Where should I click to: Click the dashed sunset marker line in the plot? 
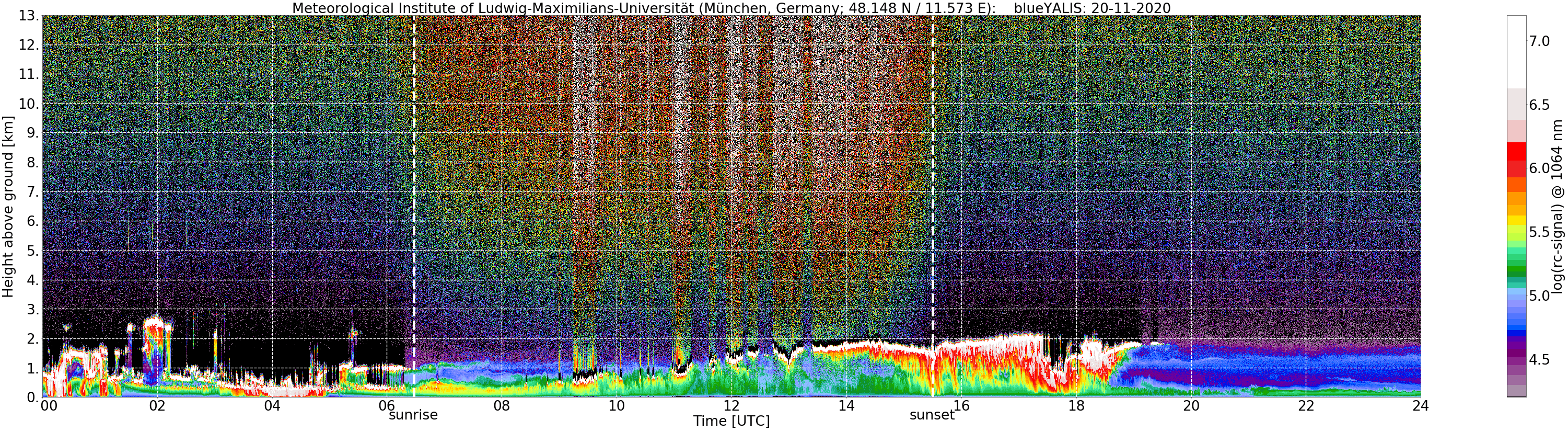(x=933, y=206)
